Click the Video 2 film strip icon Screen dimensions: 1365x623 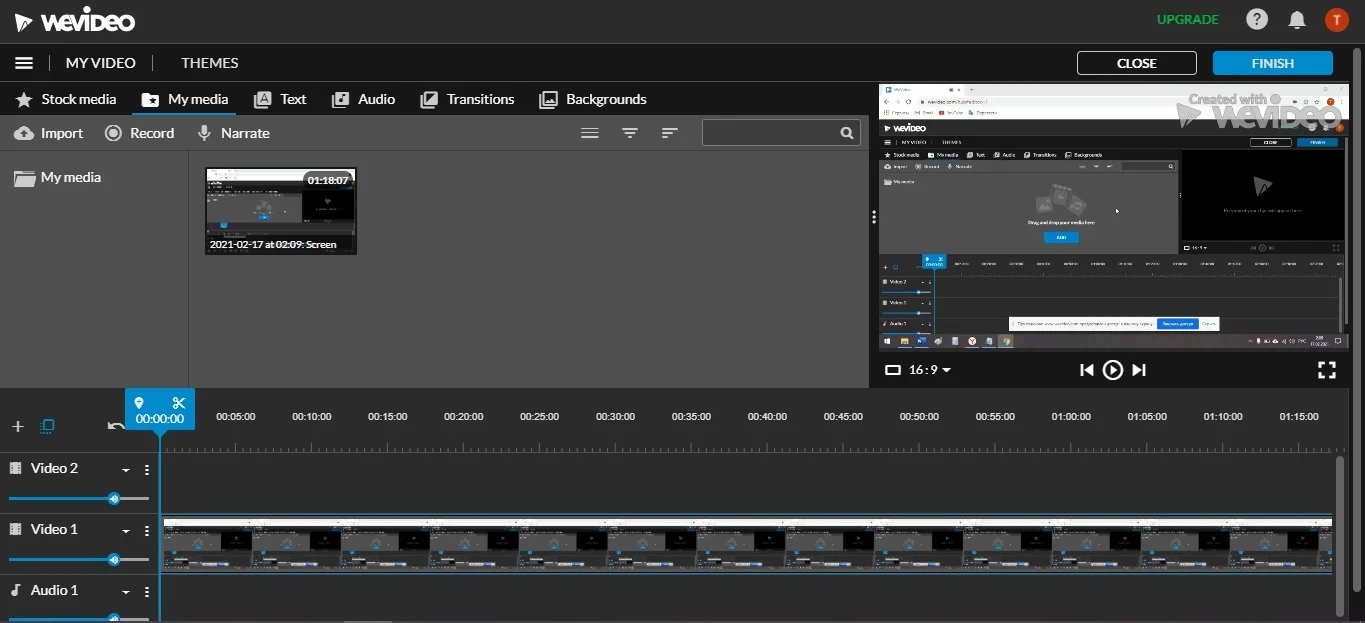pos(15,468)
